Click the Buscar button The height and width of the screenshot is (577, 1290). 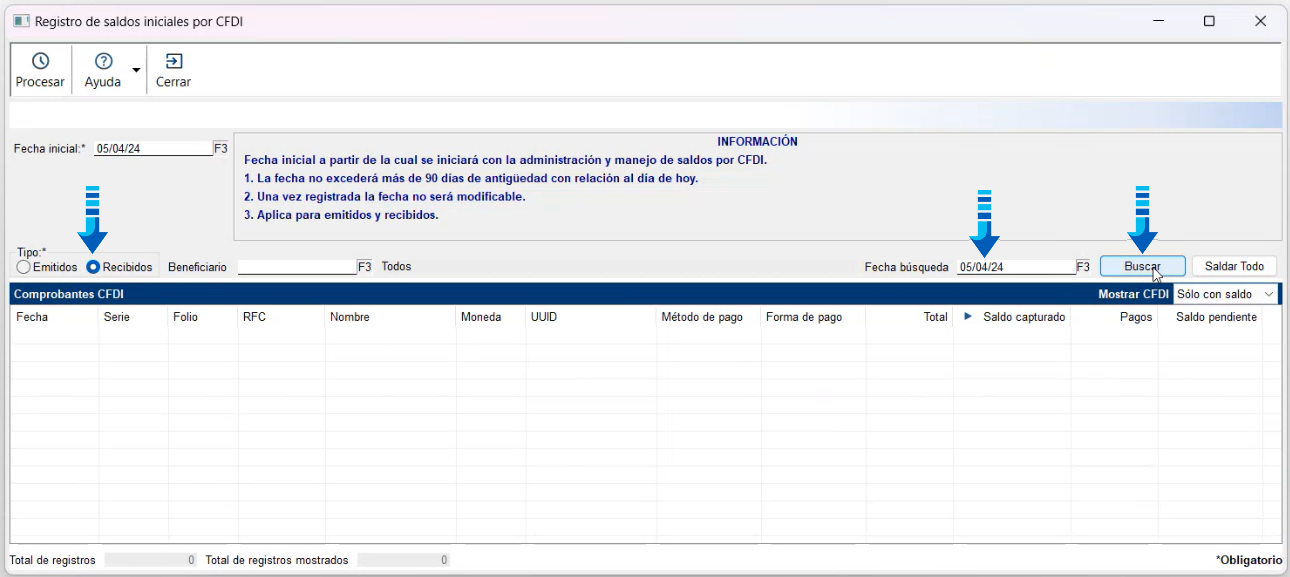(1143, 267)
